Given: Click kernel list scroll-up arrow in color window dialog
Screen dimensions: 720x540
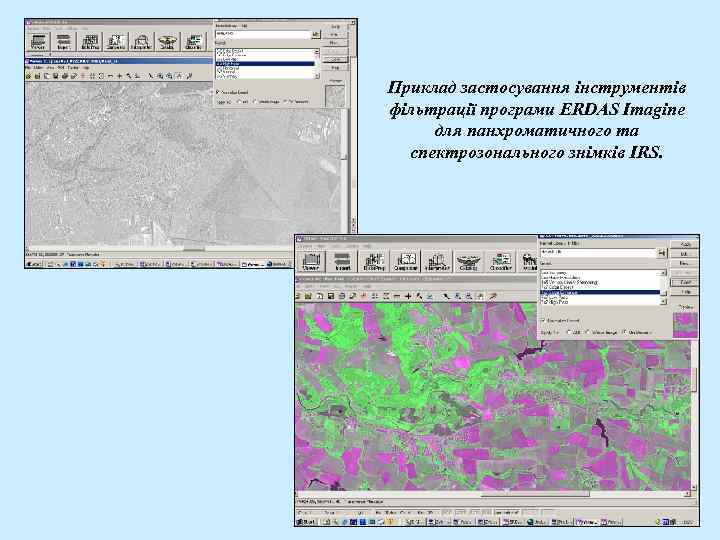Looking at the screenshot, I should coord(663,273).
